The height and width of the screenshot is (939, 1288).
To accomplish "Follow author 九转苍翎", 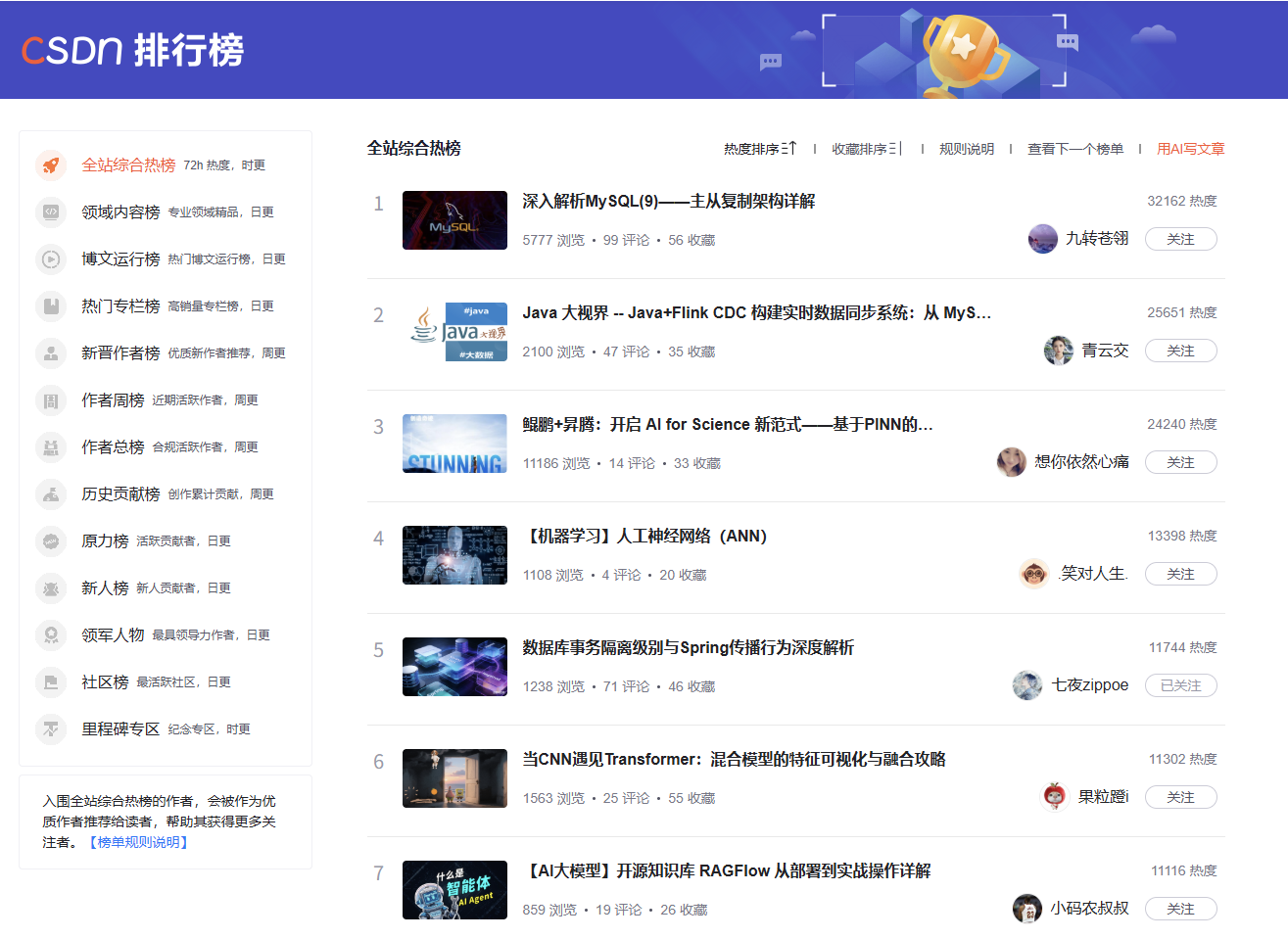I will pyautogui.click(x=1181, y=239).
